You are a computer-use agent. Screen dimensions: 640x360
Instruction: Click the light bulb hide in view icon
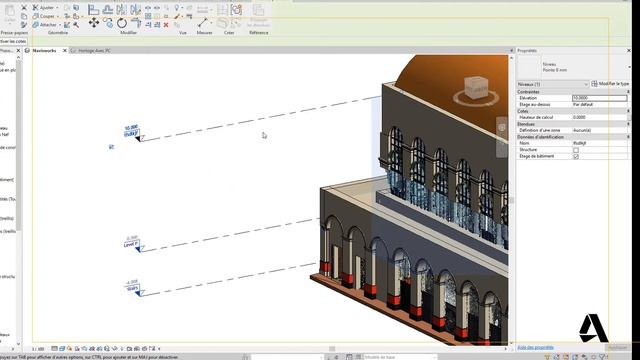point(177,8)
